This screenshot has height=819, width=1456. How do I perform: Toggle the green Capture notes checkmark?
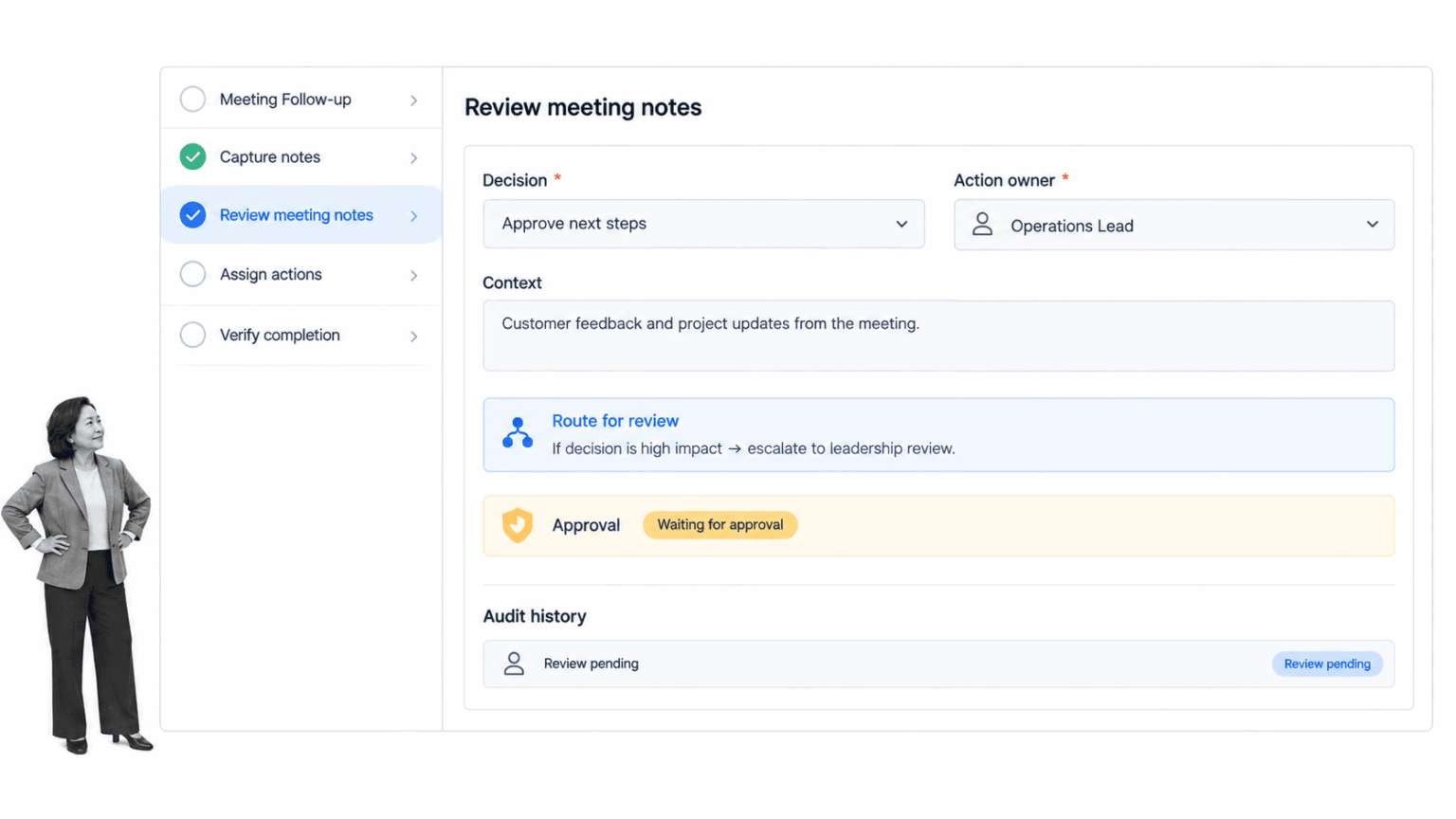tap(192, 156)
